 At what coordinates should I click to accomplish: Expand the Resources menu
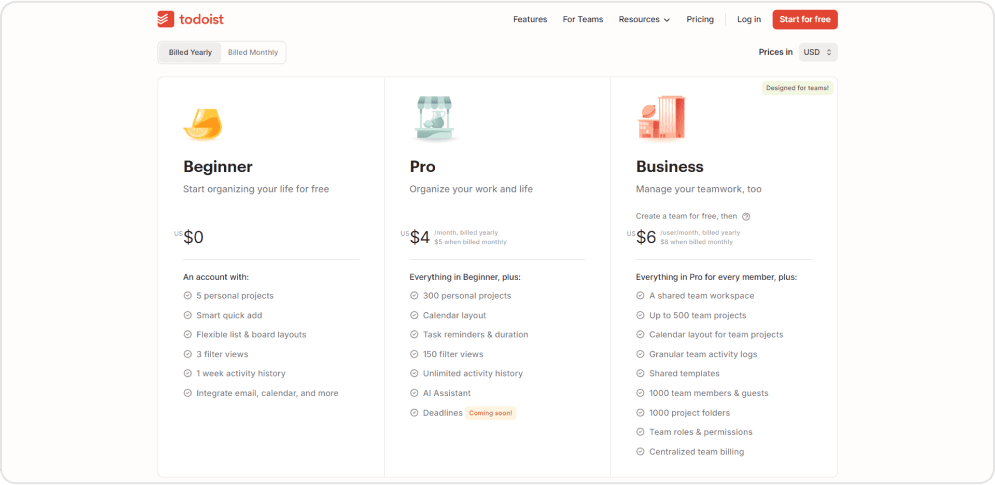644,20
